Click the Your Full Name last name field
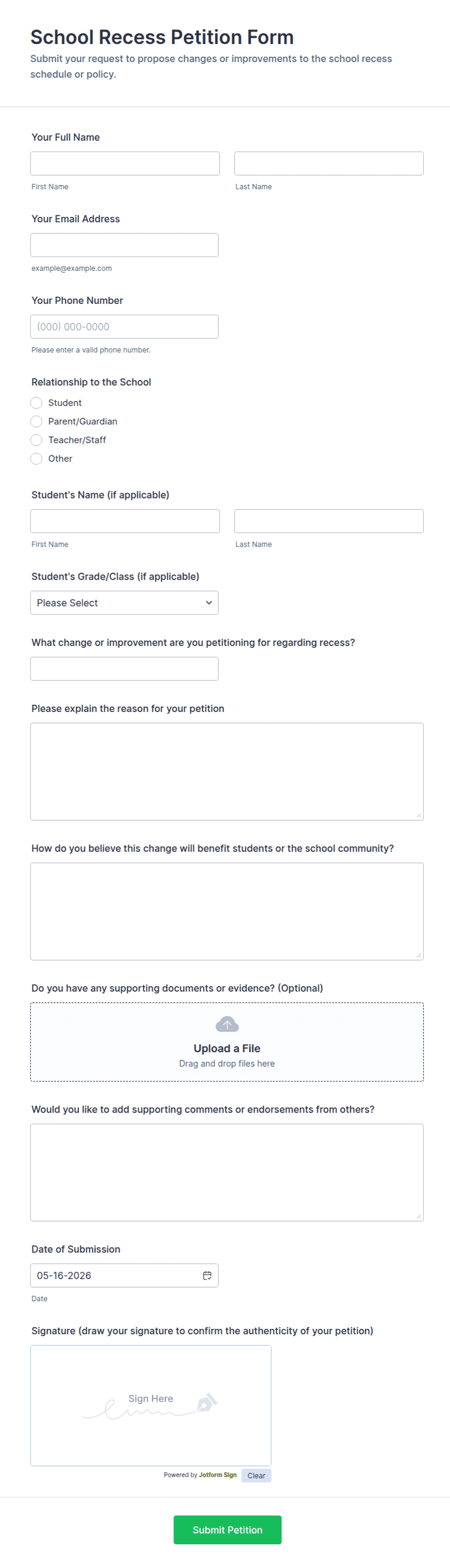Screen dimensions: 450x1568 (329, 164)
